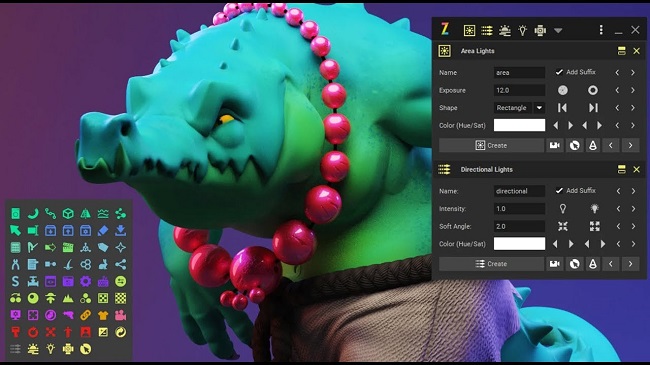
Task: Select the pink movie camera palette icon
Action: [x=121, y=315]
